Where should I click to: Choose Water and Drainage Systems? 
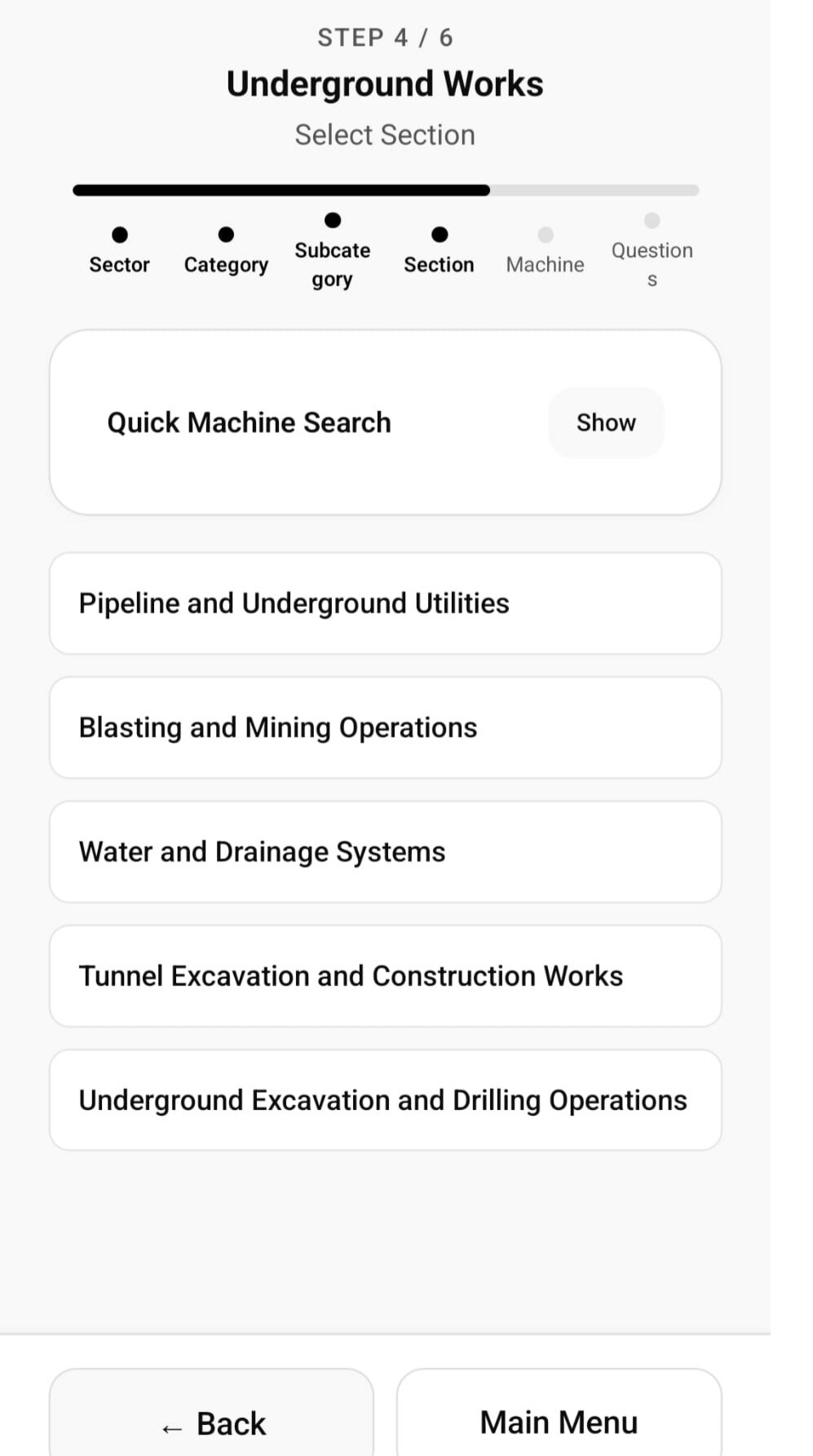[385, 852]
